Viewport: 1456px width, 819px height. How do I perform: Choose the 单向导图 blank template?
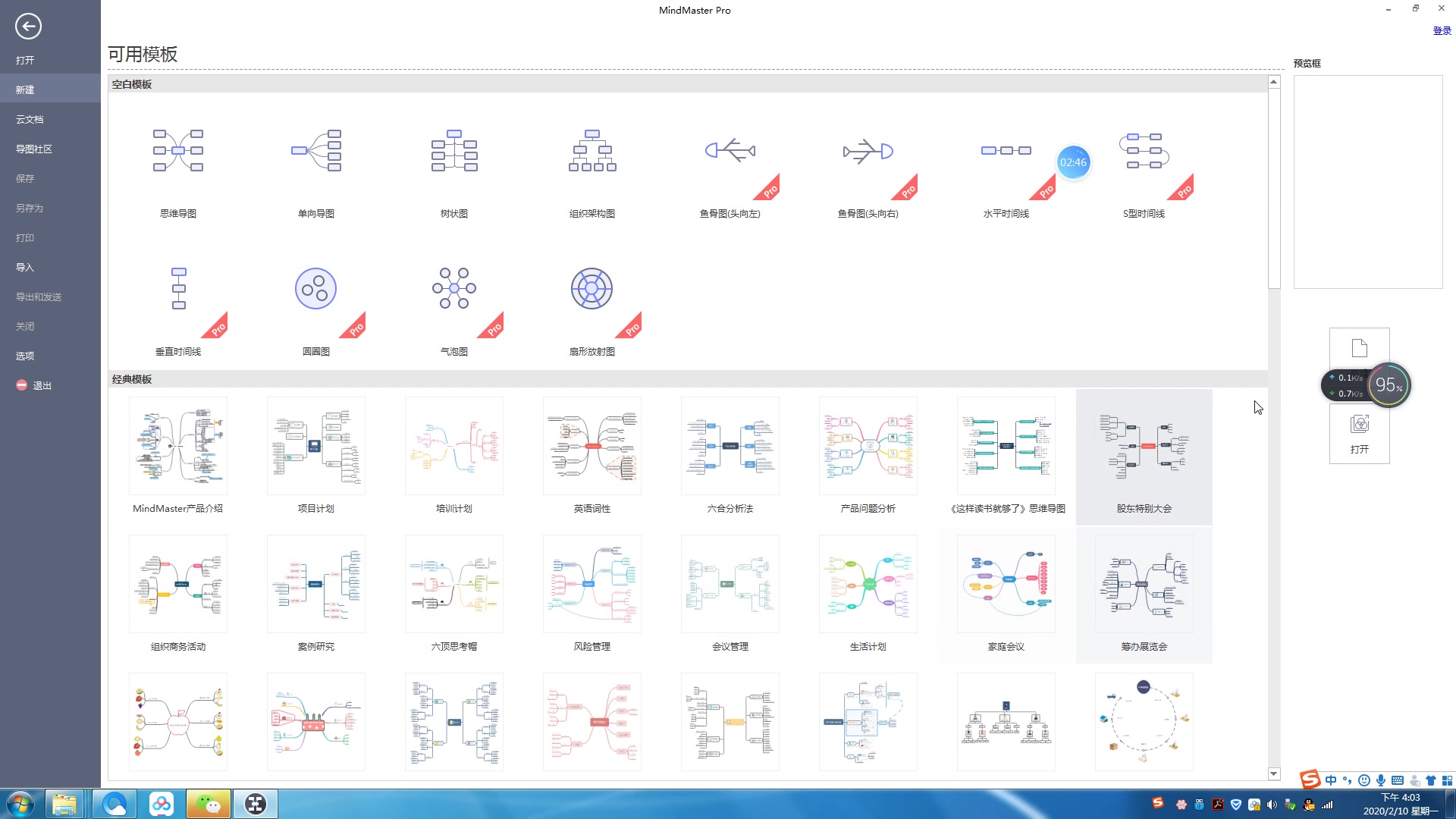tap(316, 151)
